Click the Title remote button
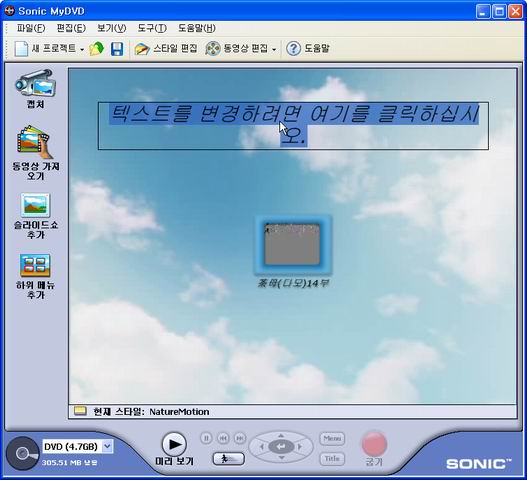The image size is (527, 480). tap(332, 459)
